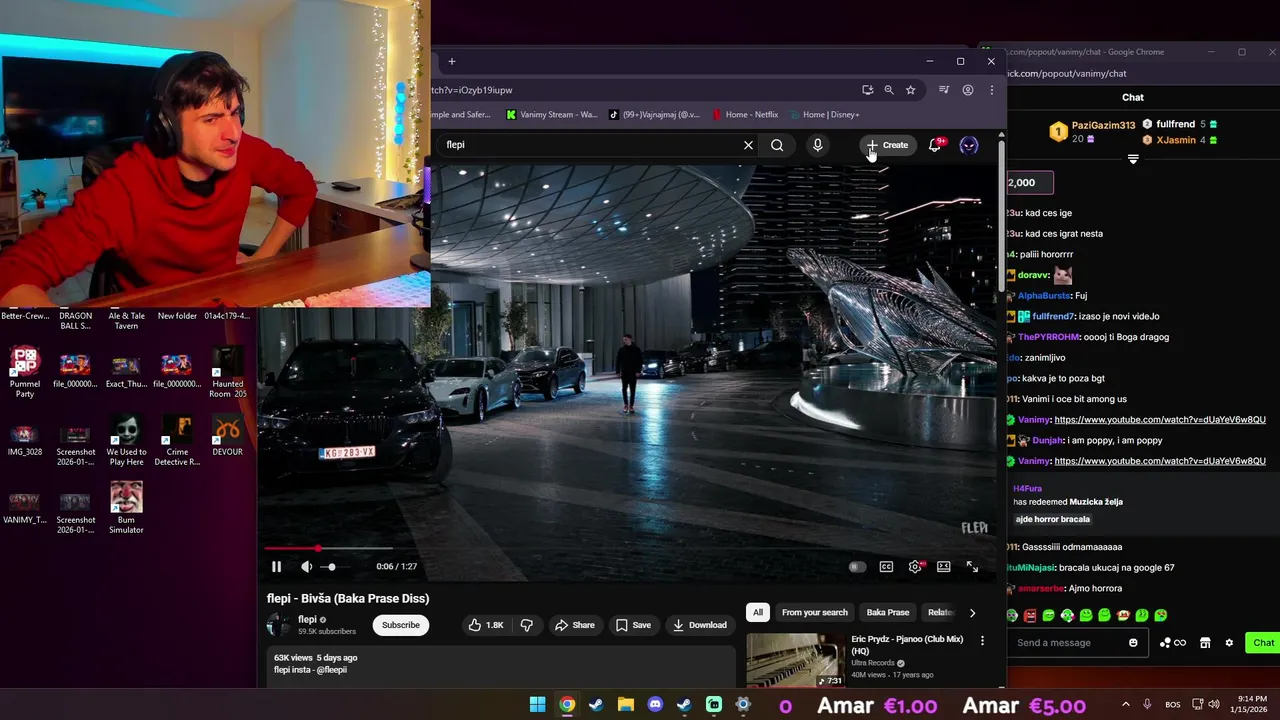This screenshot has height=720, width=1280.
Task: Subscribe to the flepi channel
Action: 400,625
